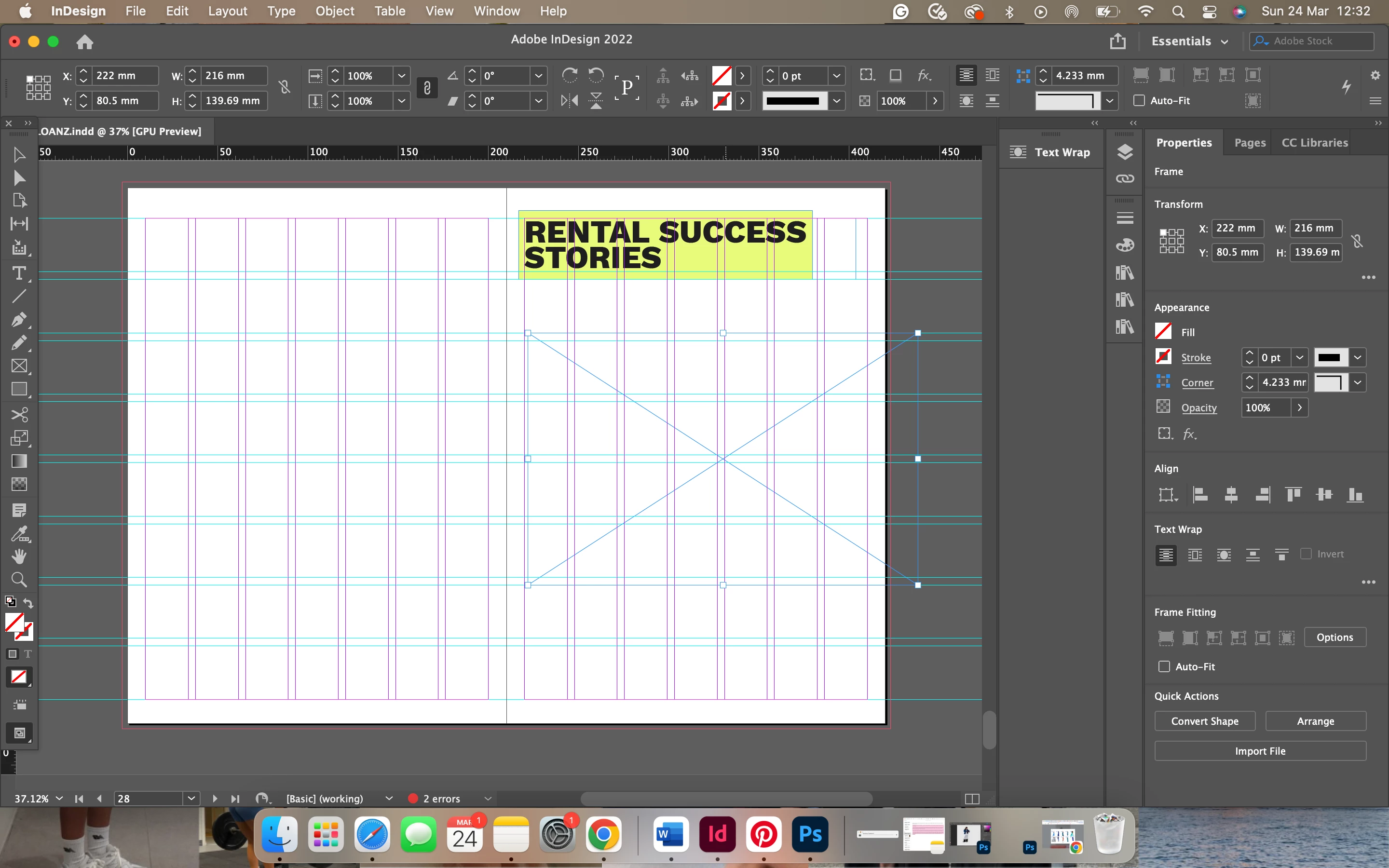The height and width of the screenshot is (868, 1389).
Task: Open the page number dropdown showing 28
Action: click(191, 799)
